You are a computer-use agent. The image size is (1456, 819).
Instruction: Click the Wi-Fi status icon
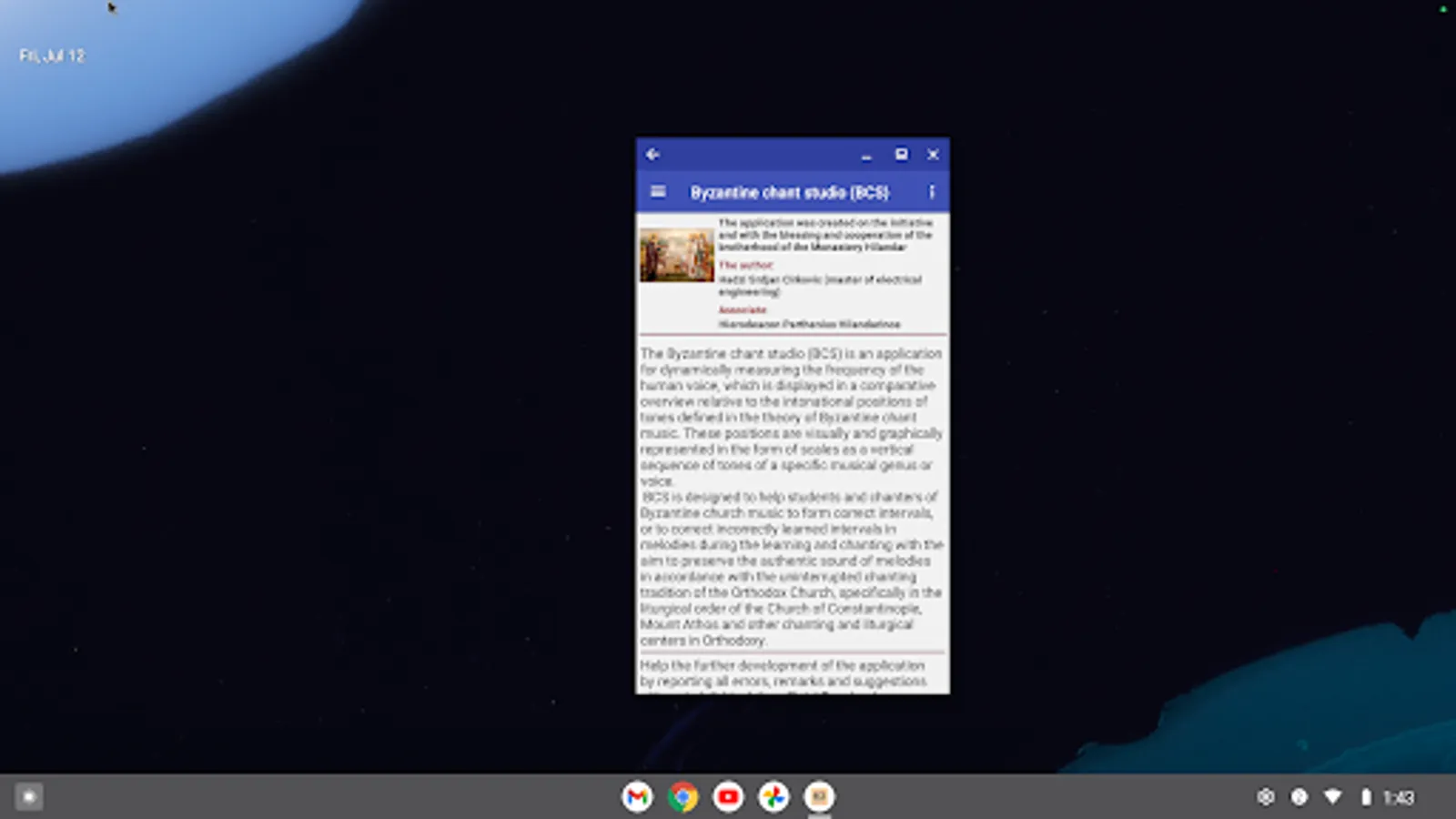pyautogui.click(x=1332, y=795)
